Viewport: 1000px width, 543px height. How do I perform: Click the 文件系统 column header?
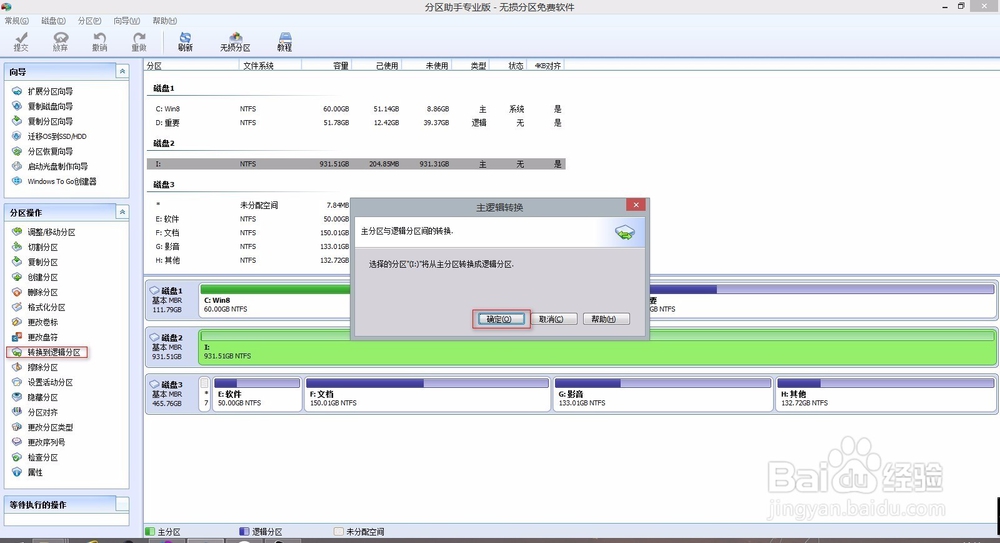pyautogui.click(x=271, y=66)
